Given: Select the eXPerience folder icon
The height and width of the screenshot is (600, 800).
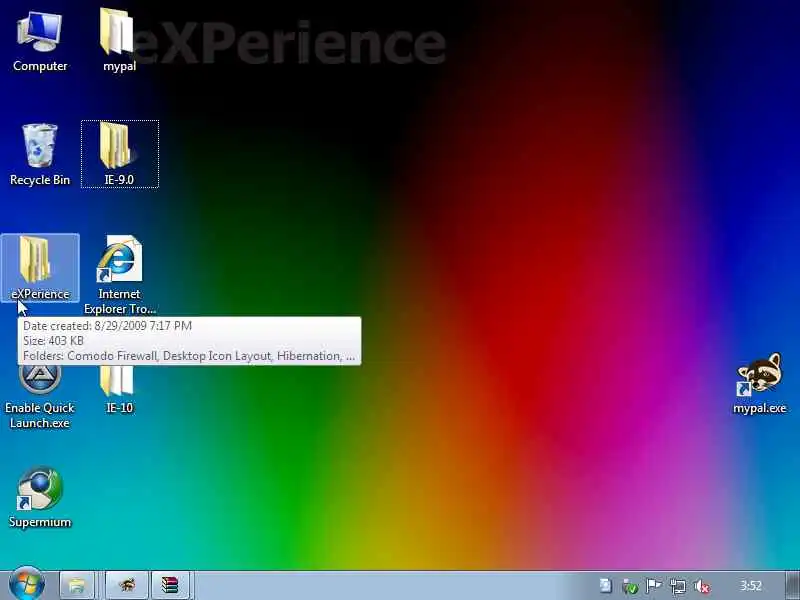Looking at the screenshot, I should (x=40, y=268).
